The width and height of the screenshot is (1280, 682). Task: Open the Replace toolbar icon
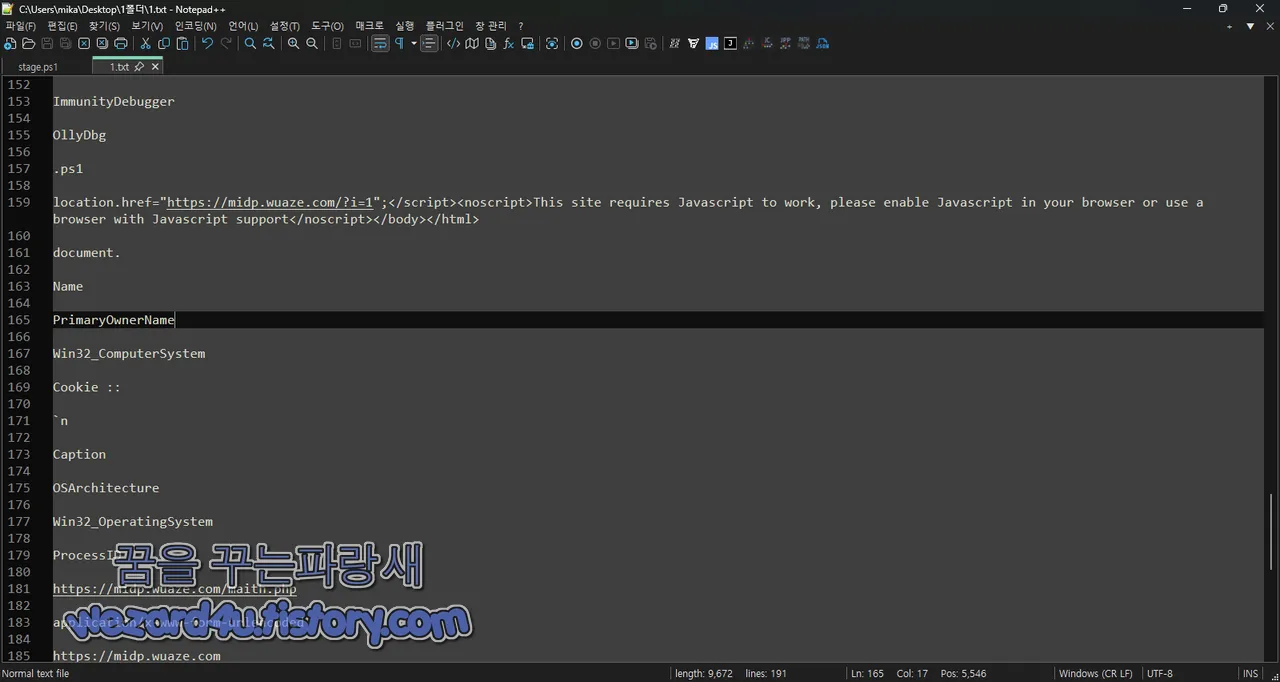pos(268,44)
